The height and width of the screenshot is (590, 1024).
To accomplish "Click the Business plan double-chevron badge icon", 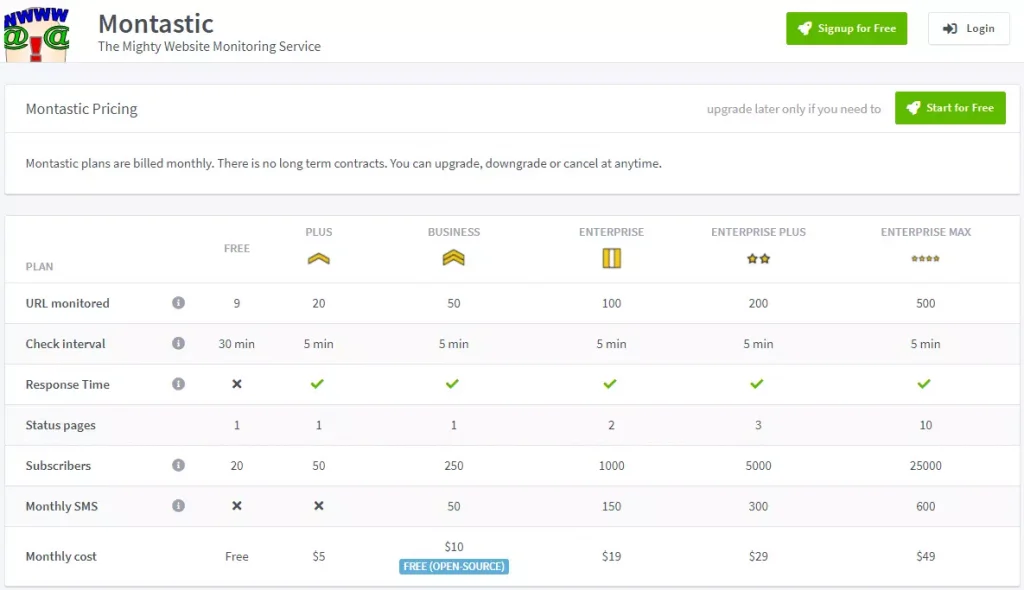I will pyautogui.click(x=453, y=258).
